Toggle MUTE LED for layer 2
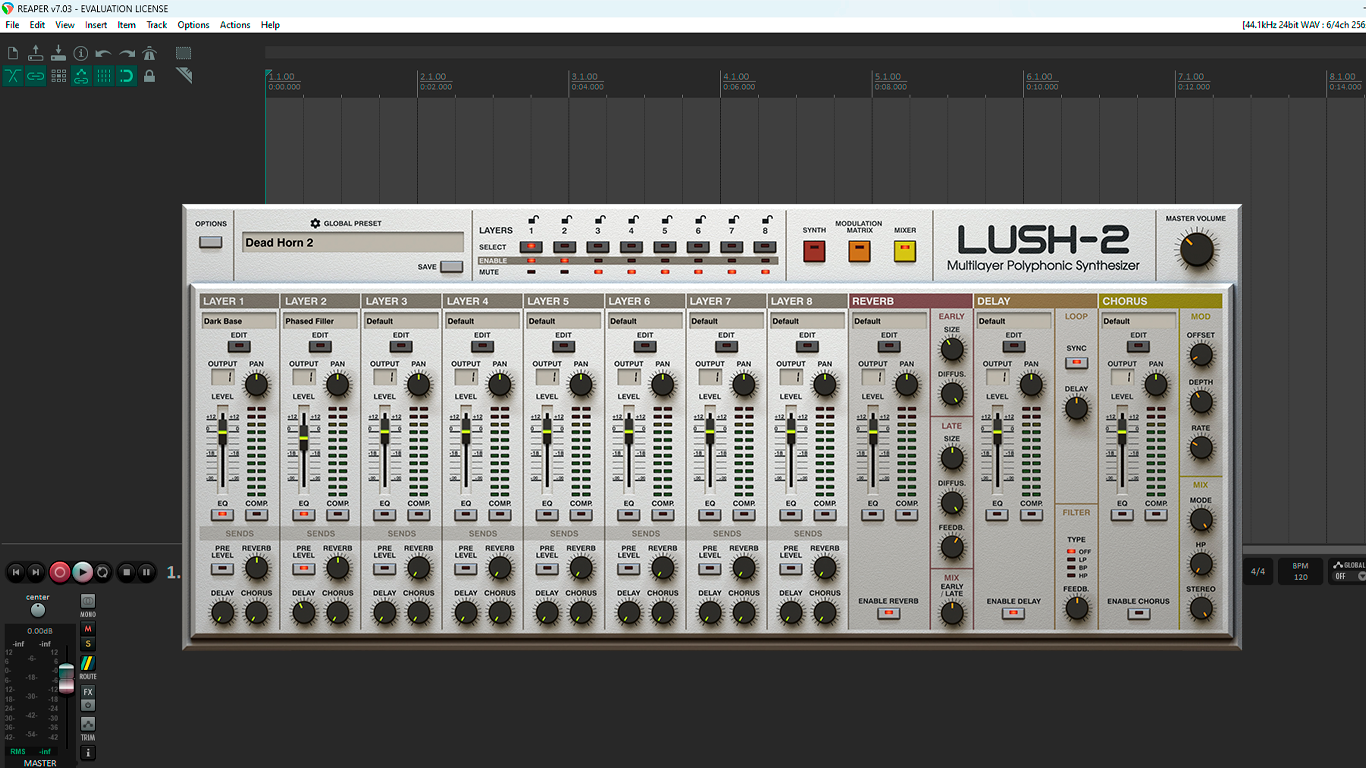 click(565, 272)
